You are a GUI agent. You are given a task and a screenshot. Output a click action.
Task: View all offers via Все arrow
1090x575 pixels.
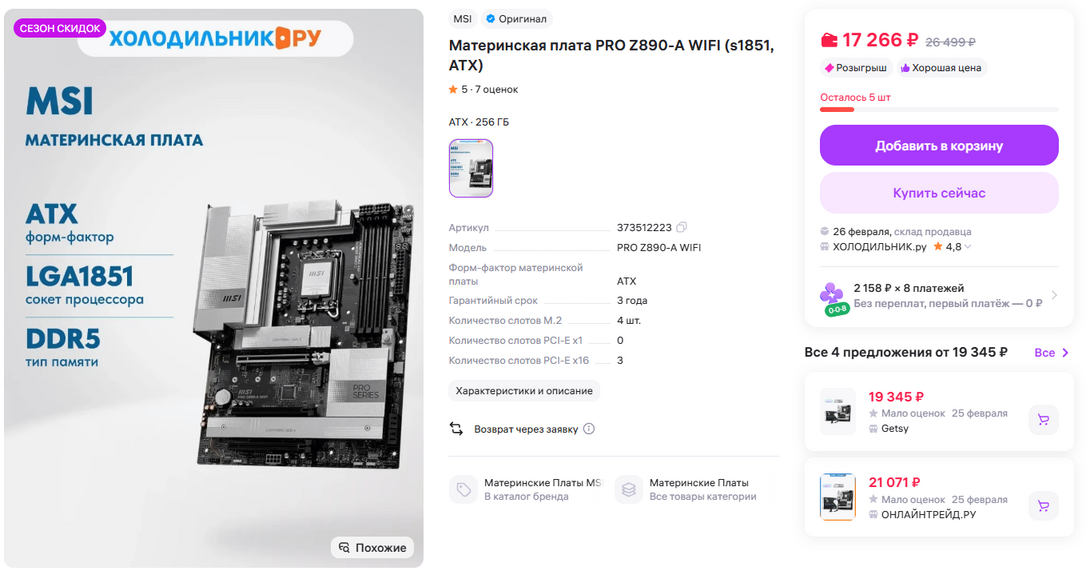tap(1051, 353)
